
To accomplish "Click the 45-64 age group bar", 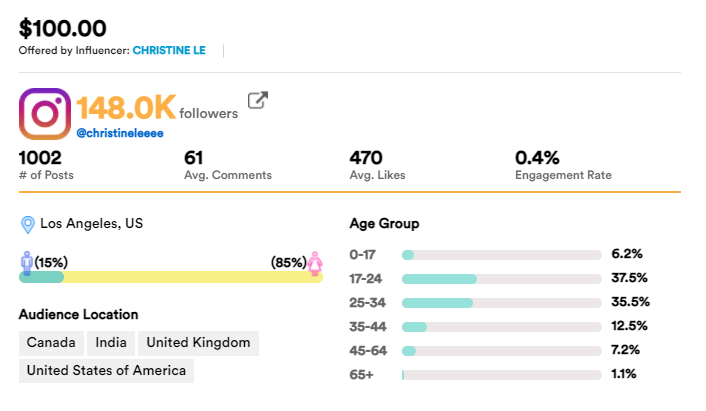I will pos(501,351).
